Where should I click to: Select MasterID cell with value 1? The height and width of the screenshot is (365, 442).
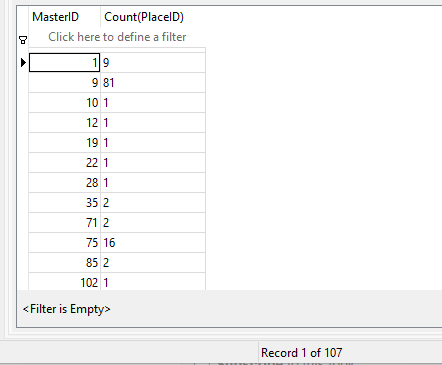pos(64,63)
